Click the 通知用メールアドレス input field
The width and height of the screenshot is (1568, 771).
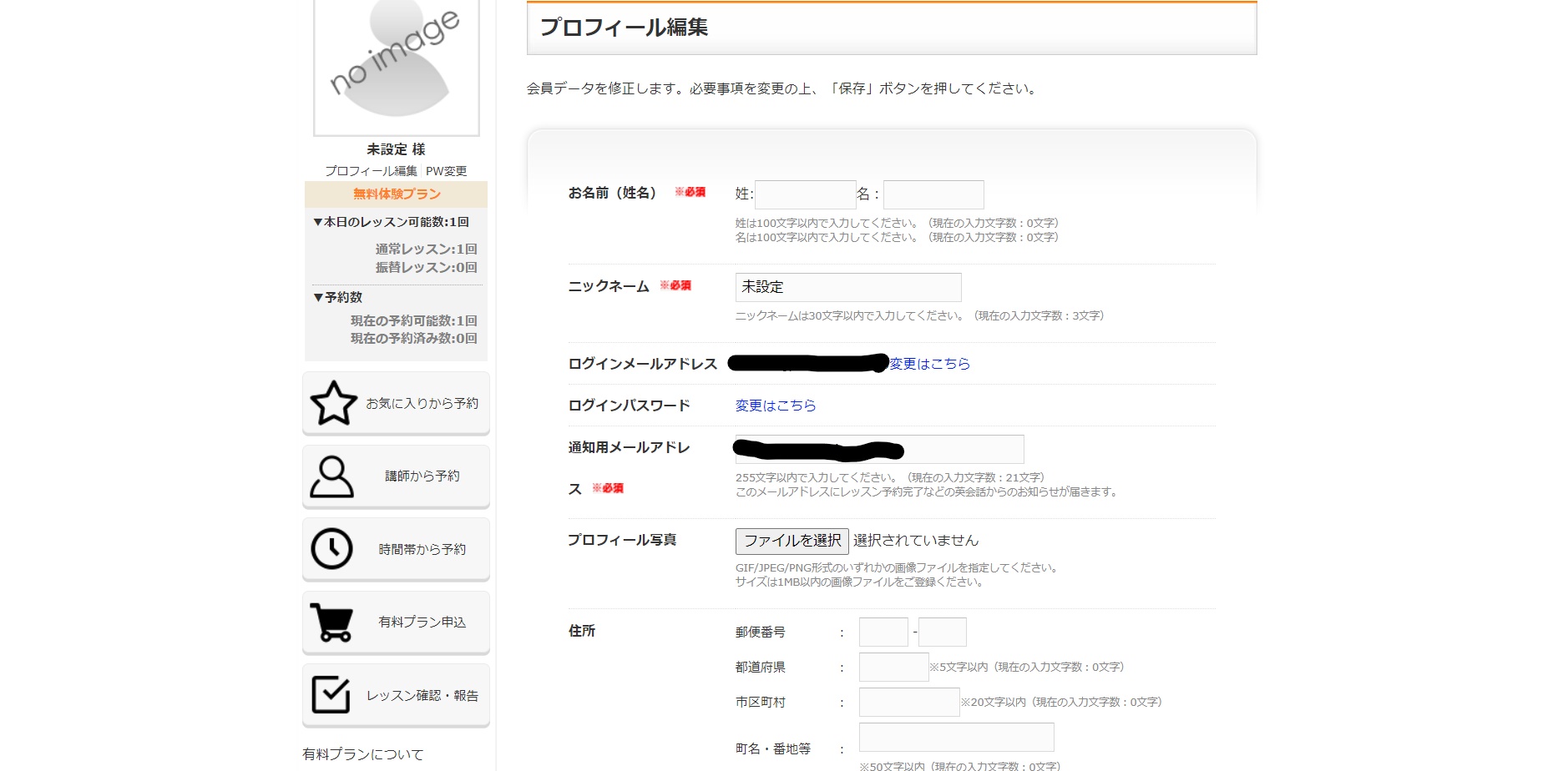[x=960, y=449]
